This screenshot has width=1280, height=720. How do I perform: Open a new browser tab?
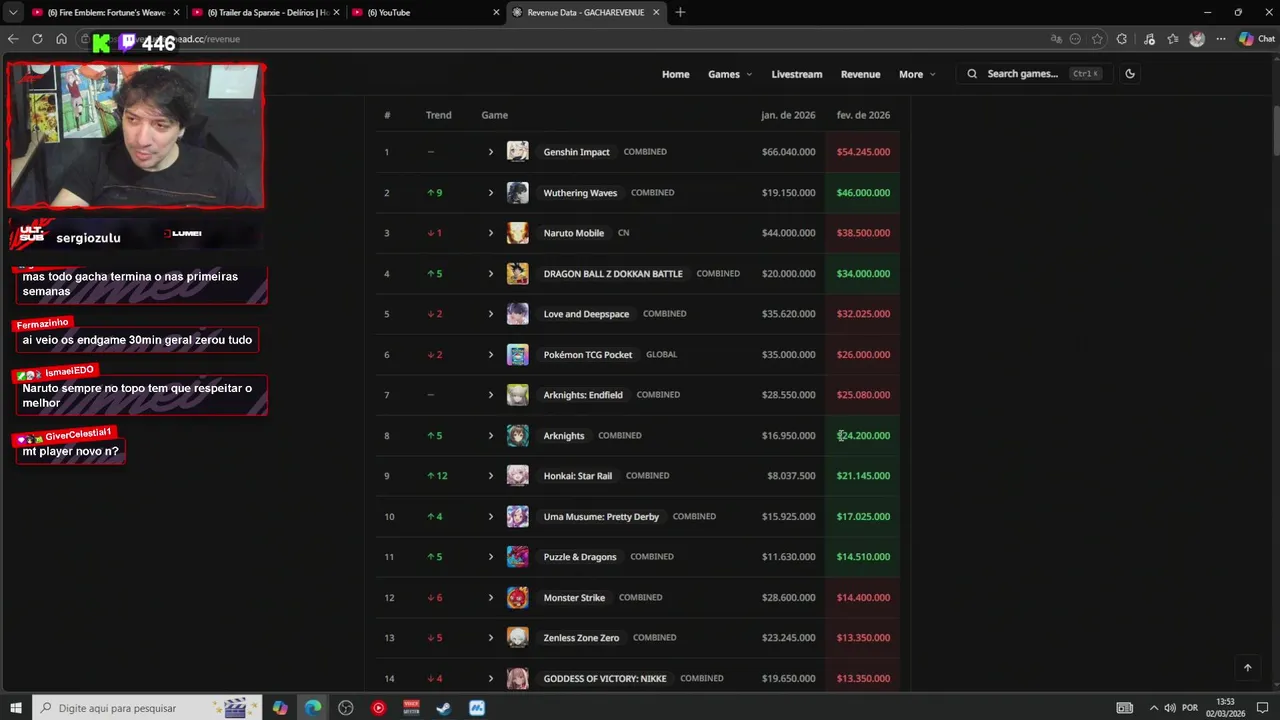(x=680, y=12)
